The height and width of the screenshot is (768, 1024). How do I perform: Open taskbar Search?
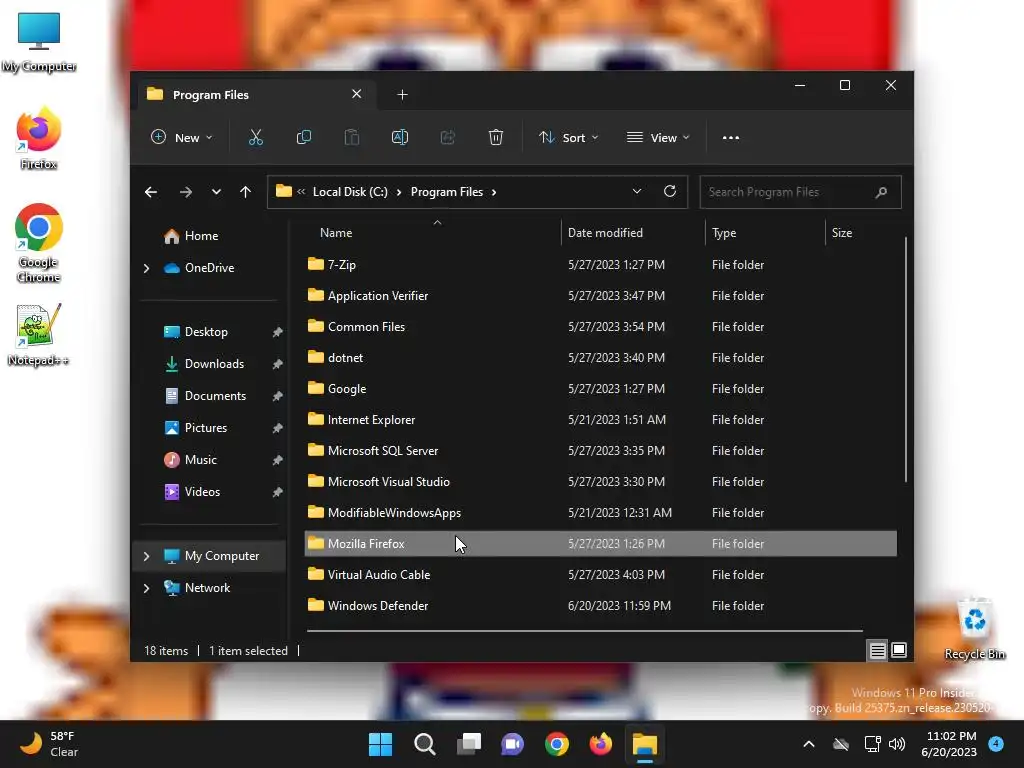[x=424, y=744]
